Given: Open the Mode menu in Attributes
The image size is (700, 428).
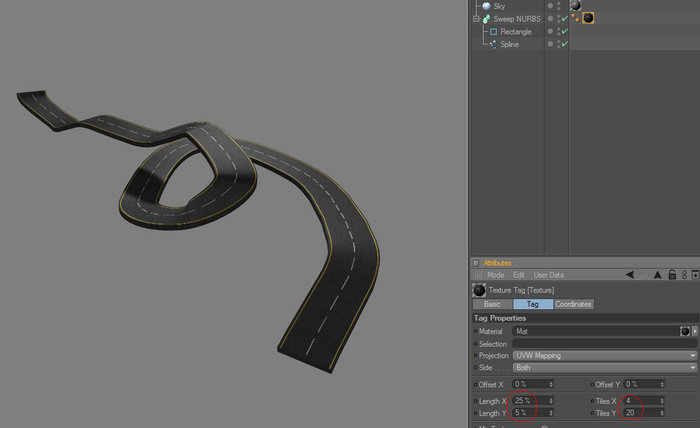Looking at the screenshot, I should (496, 275).
